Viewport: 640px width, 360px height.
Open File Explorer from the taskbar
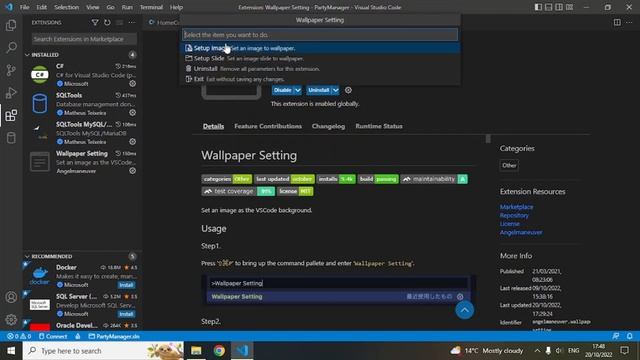coord(196,351)
